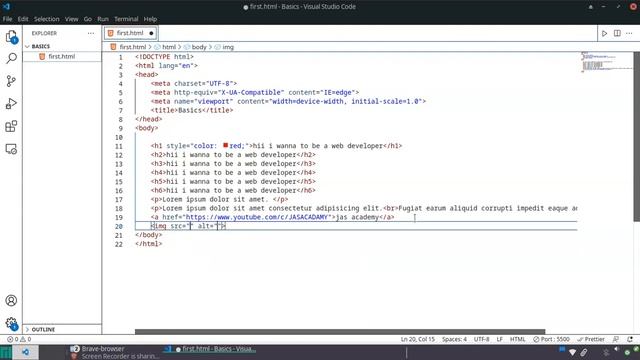
Task: Open the View menu
Action: pyautogui.click(x=71, y=19)
